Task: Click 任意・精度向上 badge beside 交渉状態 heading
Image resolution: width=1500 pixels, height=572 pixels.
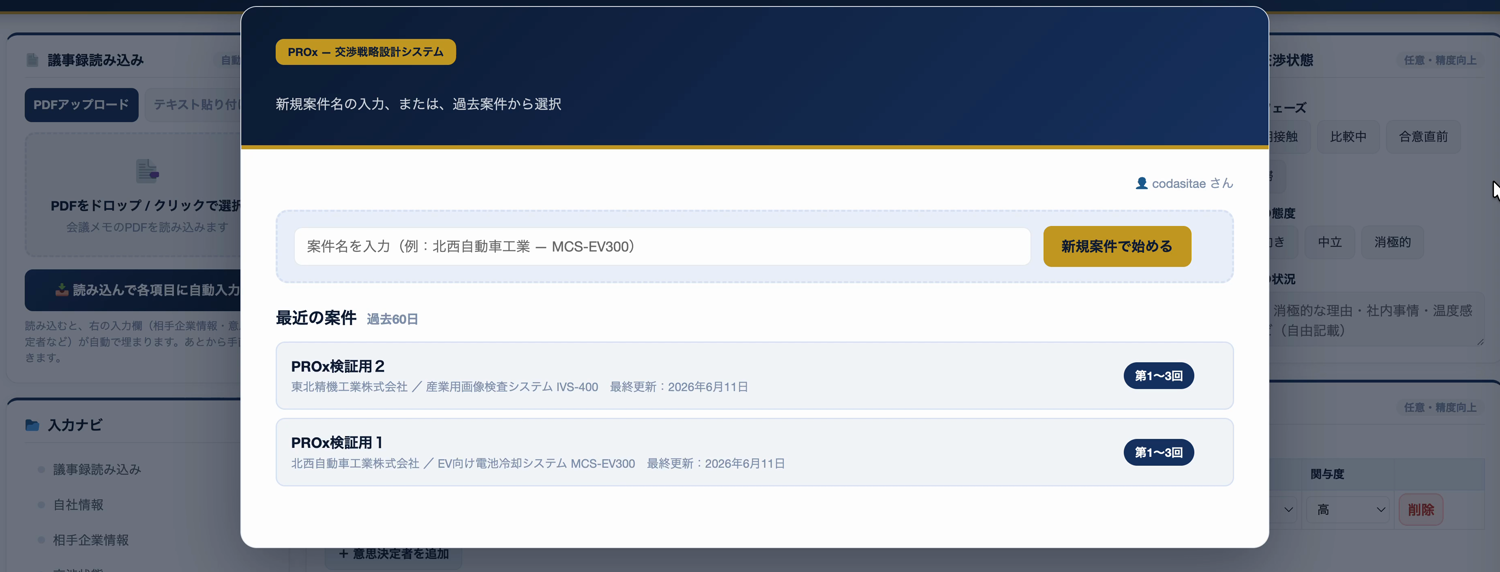Action: 1440,60
